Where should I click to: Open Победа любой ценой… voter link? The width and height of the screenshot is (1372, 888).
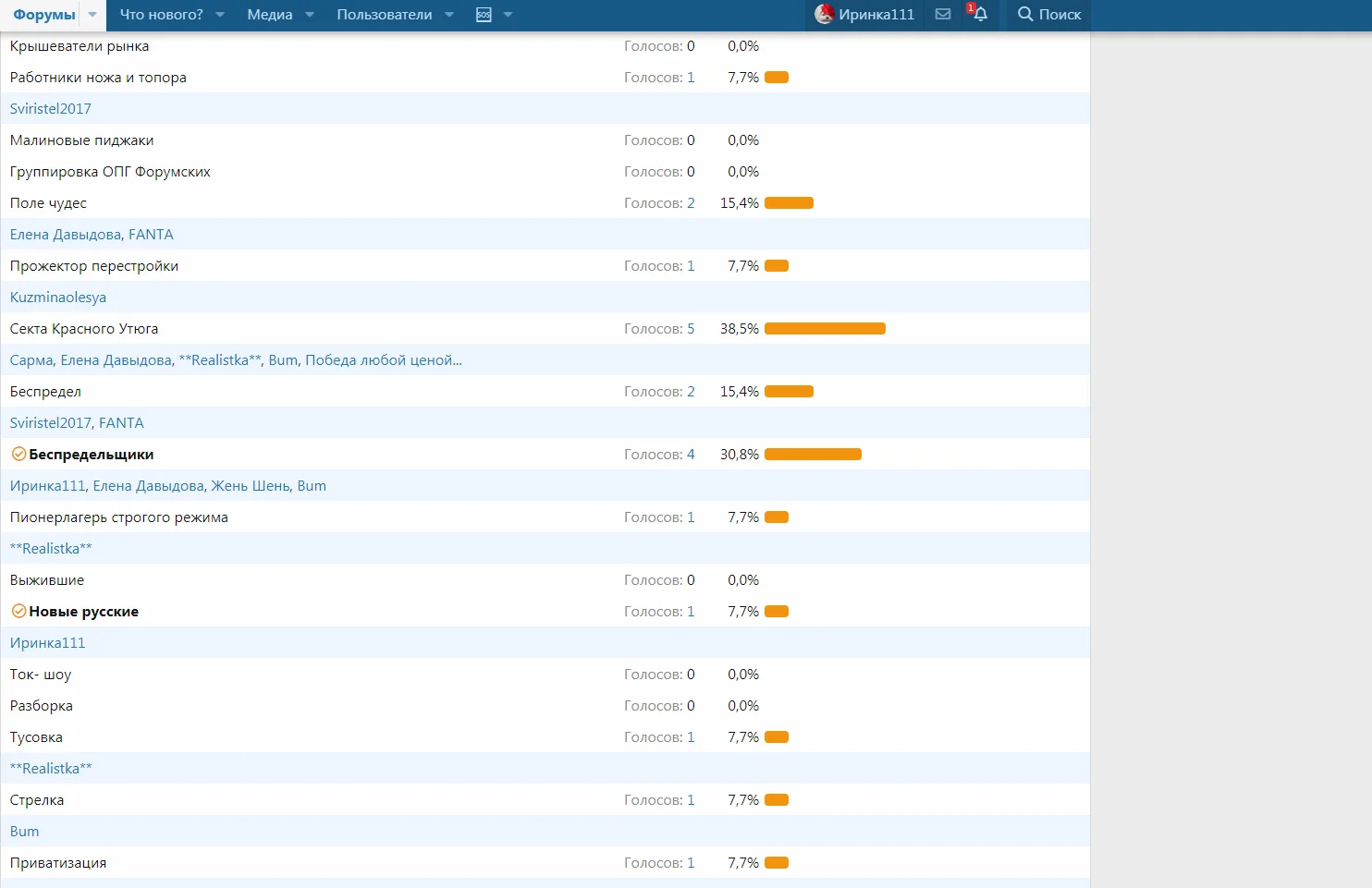(x=384, y=360)
